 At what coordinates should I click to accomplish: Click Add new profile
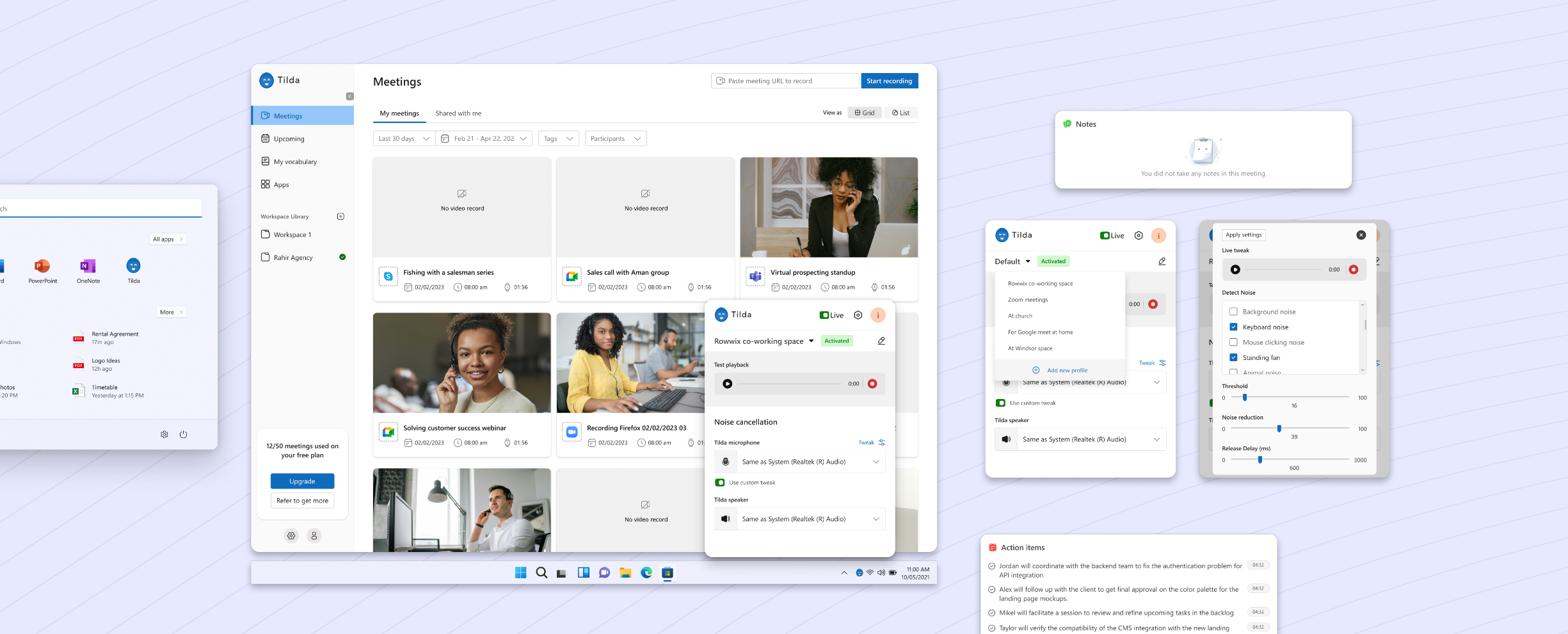coord(1060,370)
